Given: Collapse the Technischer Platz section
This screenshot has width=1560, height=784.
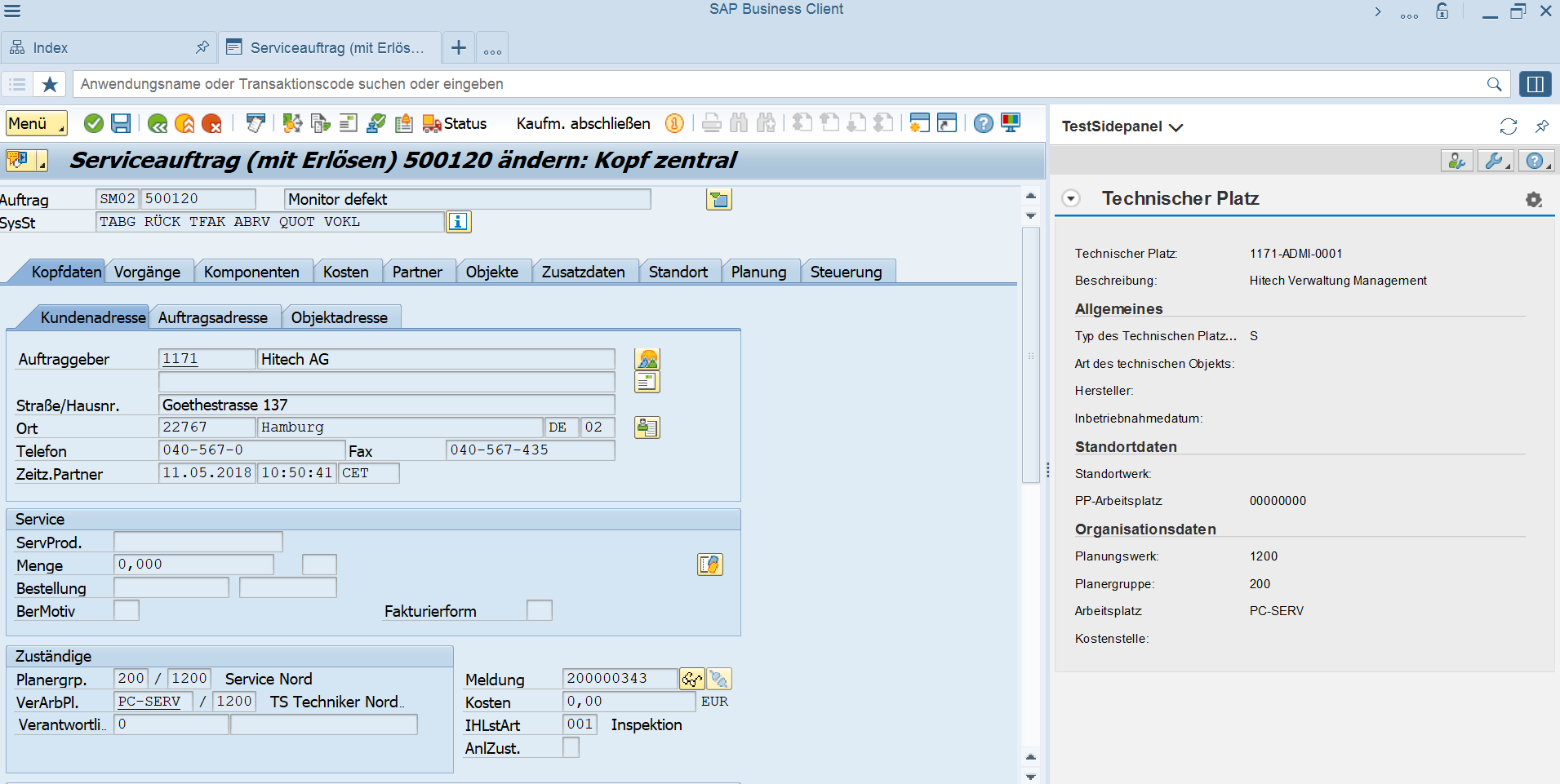Looking at the screenshot, I should (1071, 198).
